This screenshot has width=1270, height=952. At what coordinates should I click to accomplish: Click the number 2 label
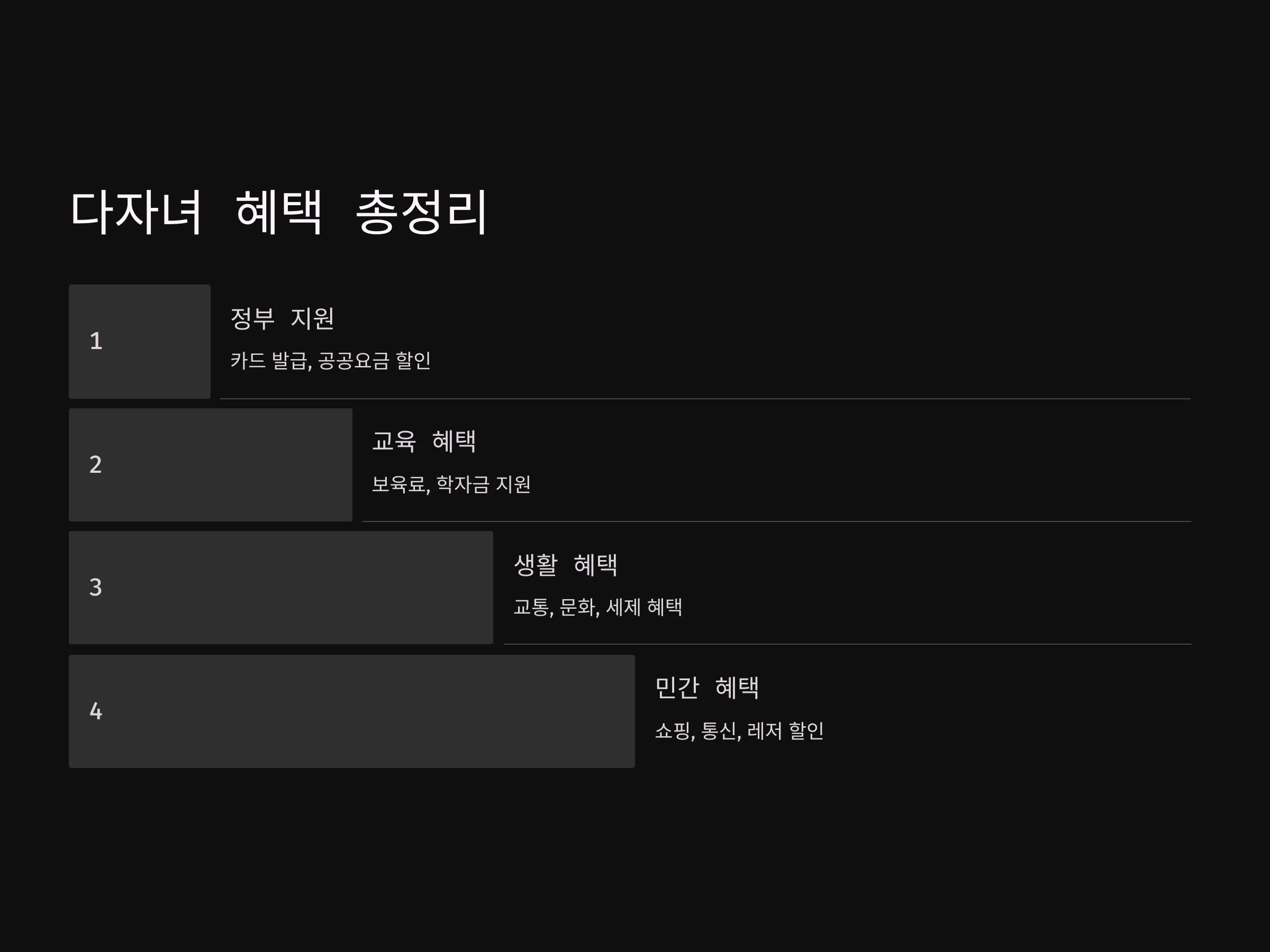tap(96, 464)
